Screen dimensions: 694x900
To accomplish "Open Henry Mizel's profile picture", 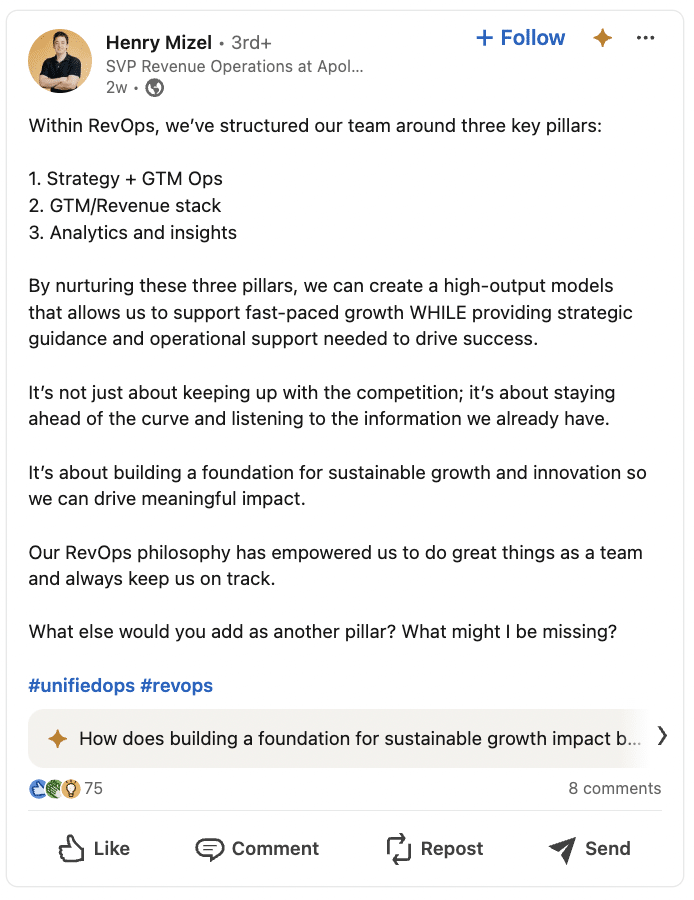I will [x=60, y=61].
